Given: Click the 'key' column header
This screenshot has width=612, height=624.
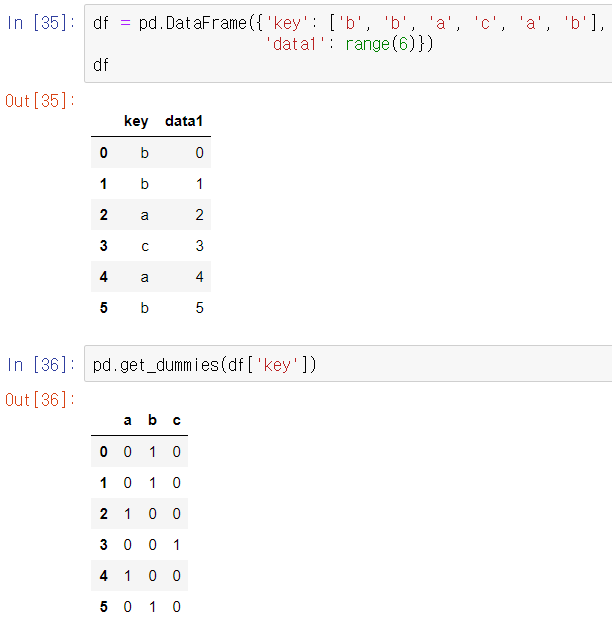Looking at the screenshot, I should coord(136,121).
